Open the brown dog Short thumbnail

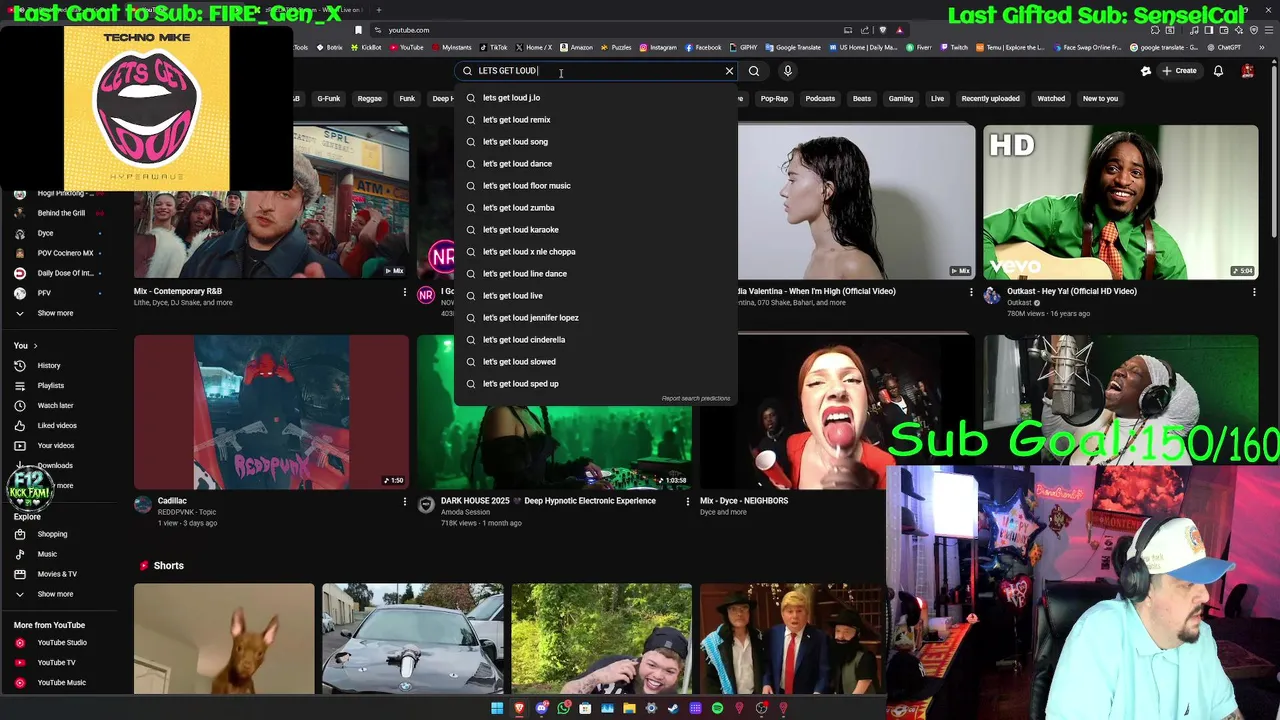coord(224,639)
